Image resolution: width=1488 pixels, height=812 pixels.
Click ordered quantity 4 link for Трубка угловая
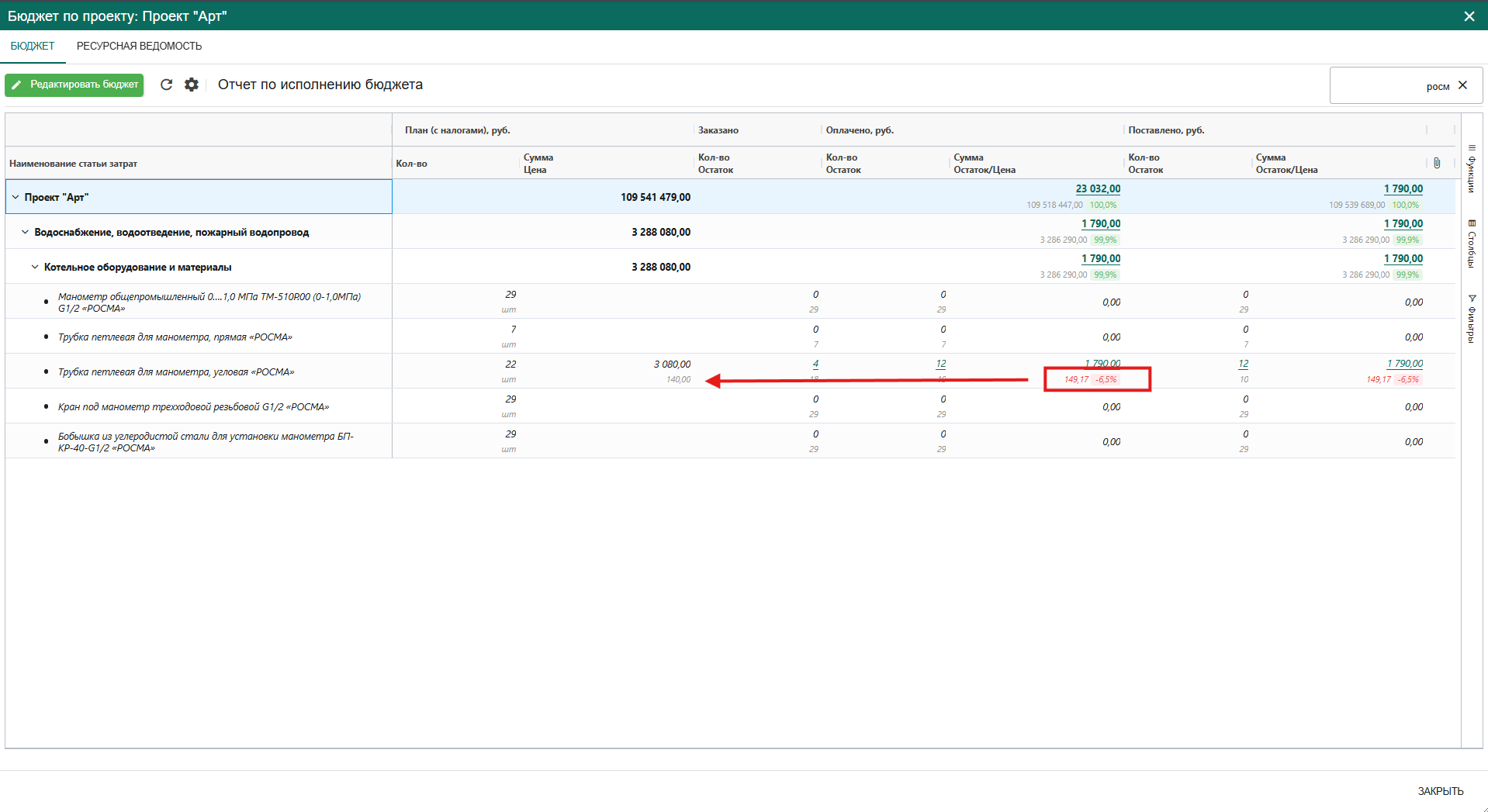[x=815, y=364]
